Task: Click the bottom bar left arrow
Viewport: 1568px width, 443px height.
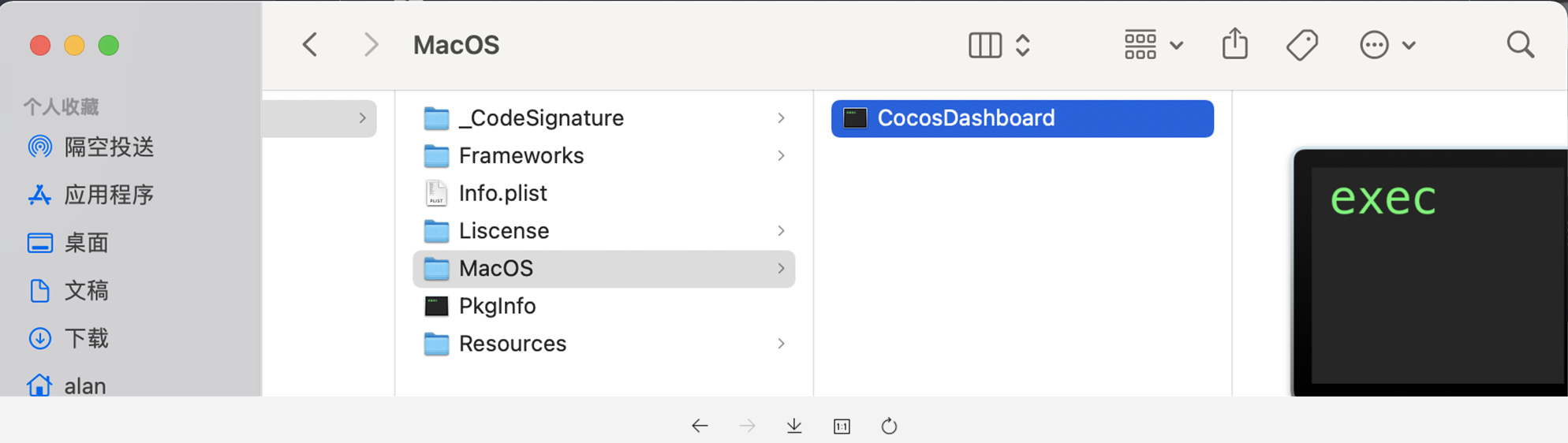Action: (x=700, y=426)
